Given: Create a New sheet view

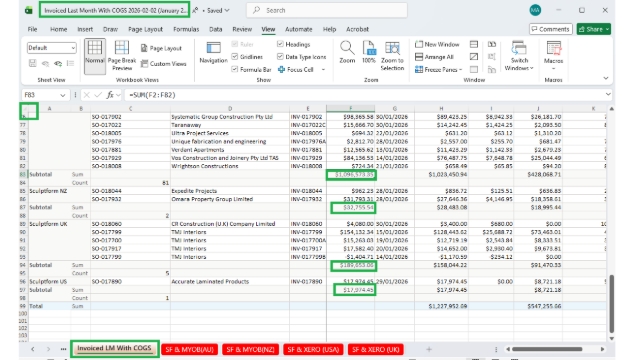Looking at the screenshot, I should pyautogui.click(x=58, y=63).
